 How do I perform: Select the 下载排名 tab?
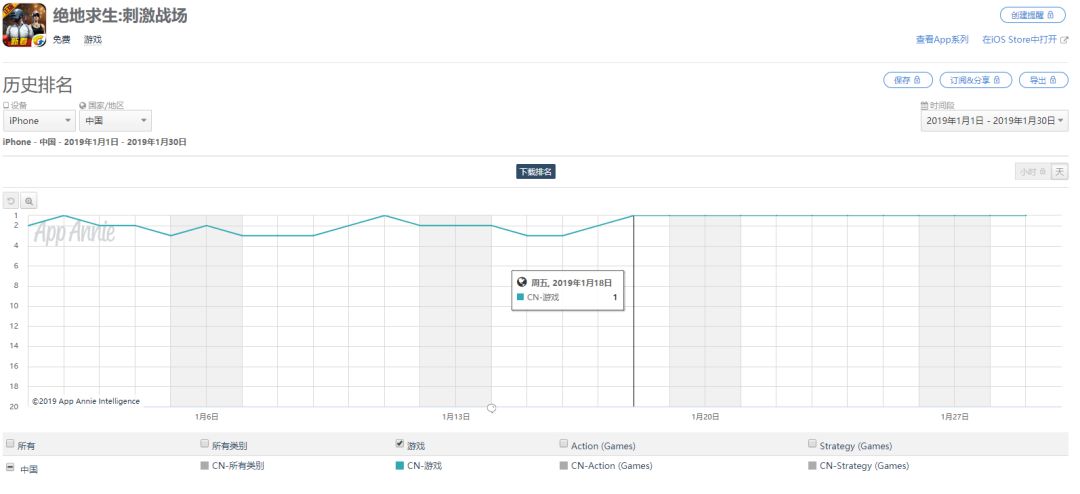pyautogui.click(x=536, y=172)
